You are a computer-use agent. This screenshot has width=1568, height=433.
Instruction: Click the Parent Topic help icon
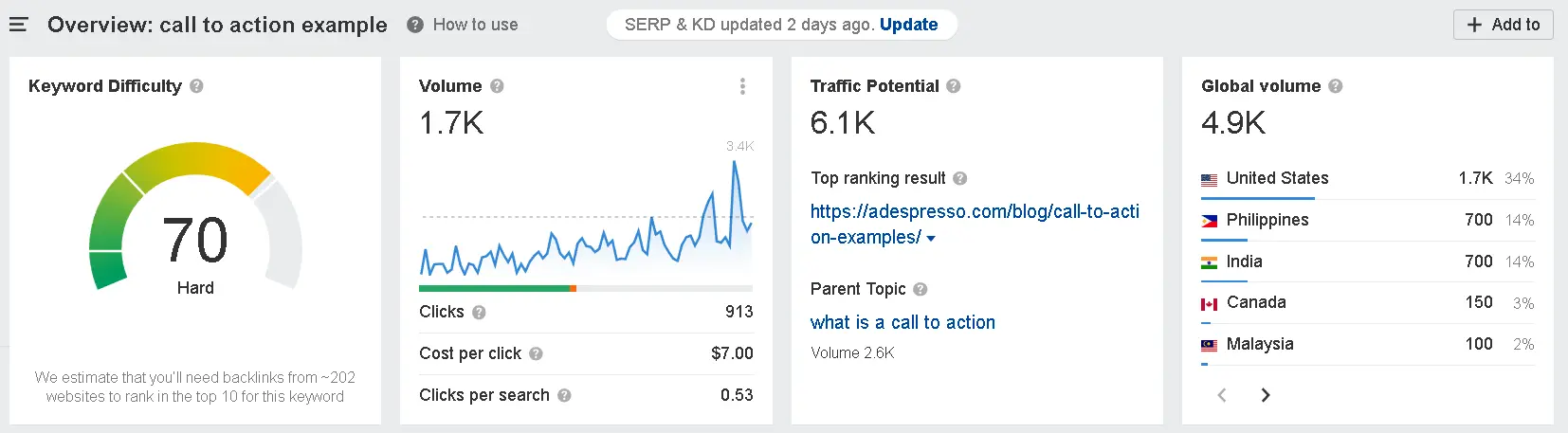click(920, 289)
